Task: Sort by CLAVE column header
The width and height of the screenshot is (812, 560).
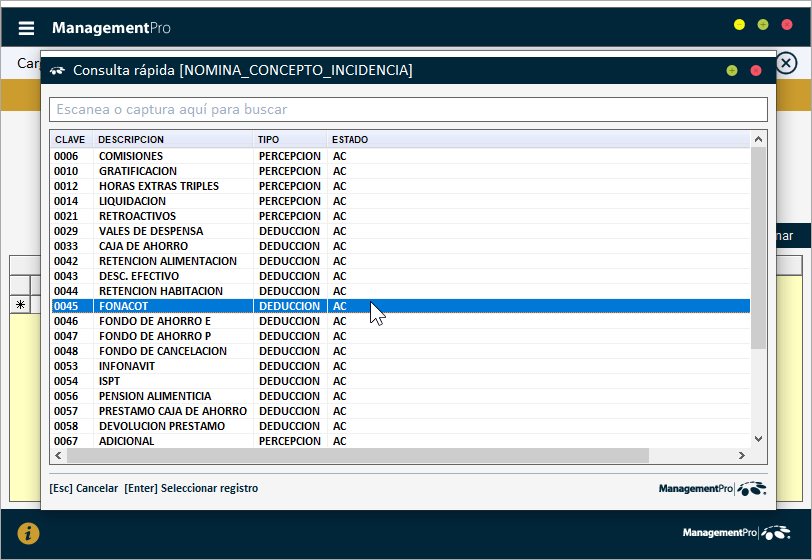Action: coord(71,139)
